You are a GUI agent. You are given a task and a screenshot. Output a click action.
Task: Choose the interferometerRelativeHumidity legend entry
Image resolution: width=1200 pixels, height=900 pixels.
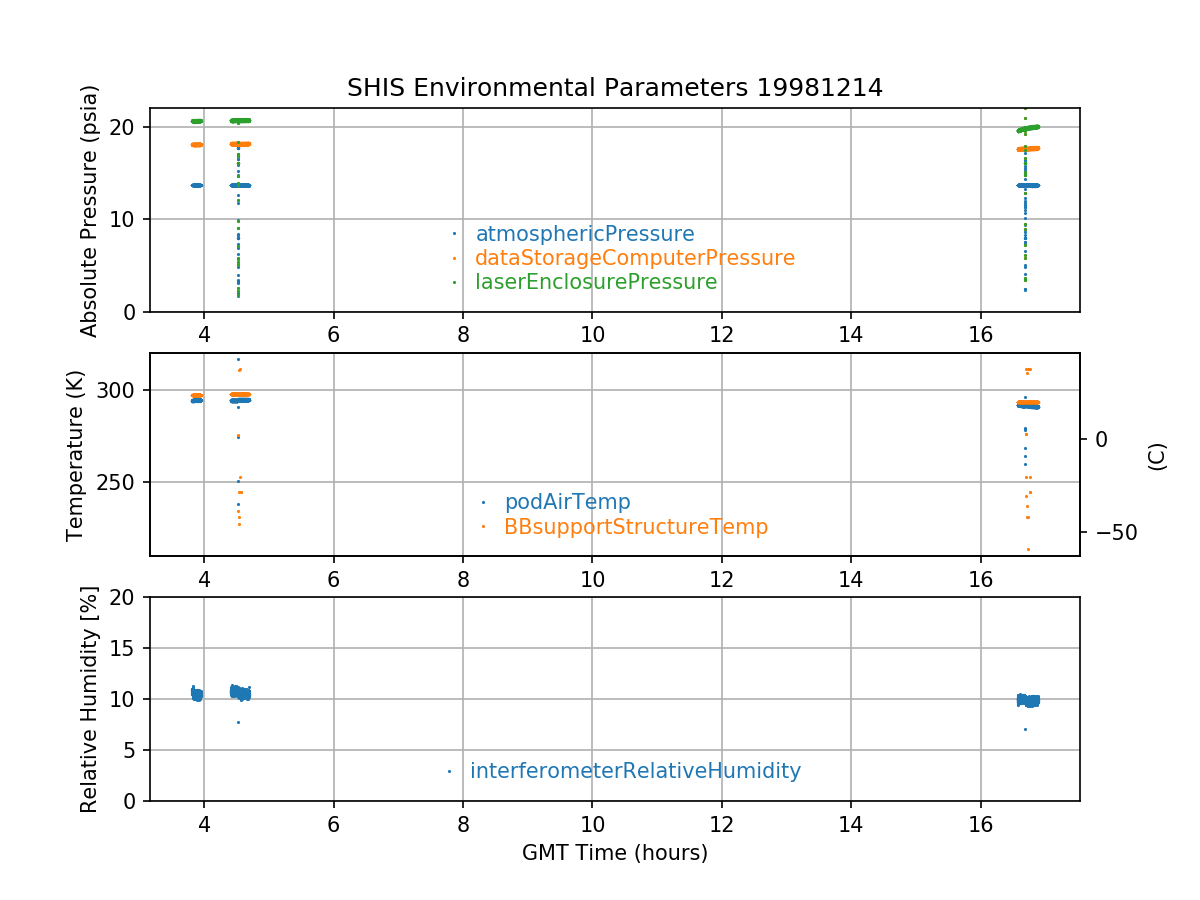point(635,771)
